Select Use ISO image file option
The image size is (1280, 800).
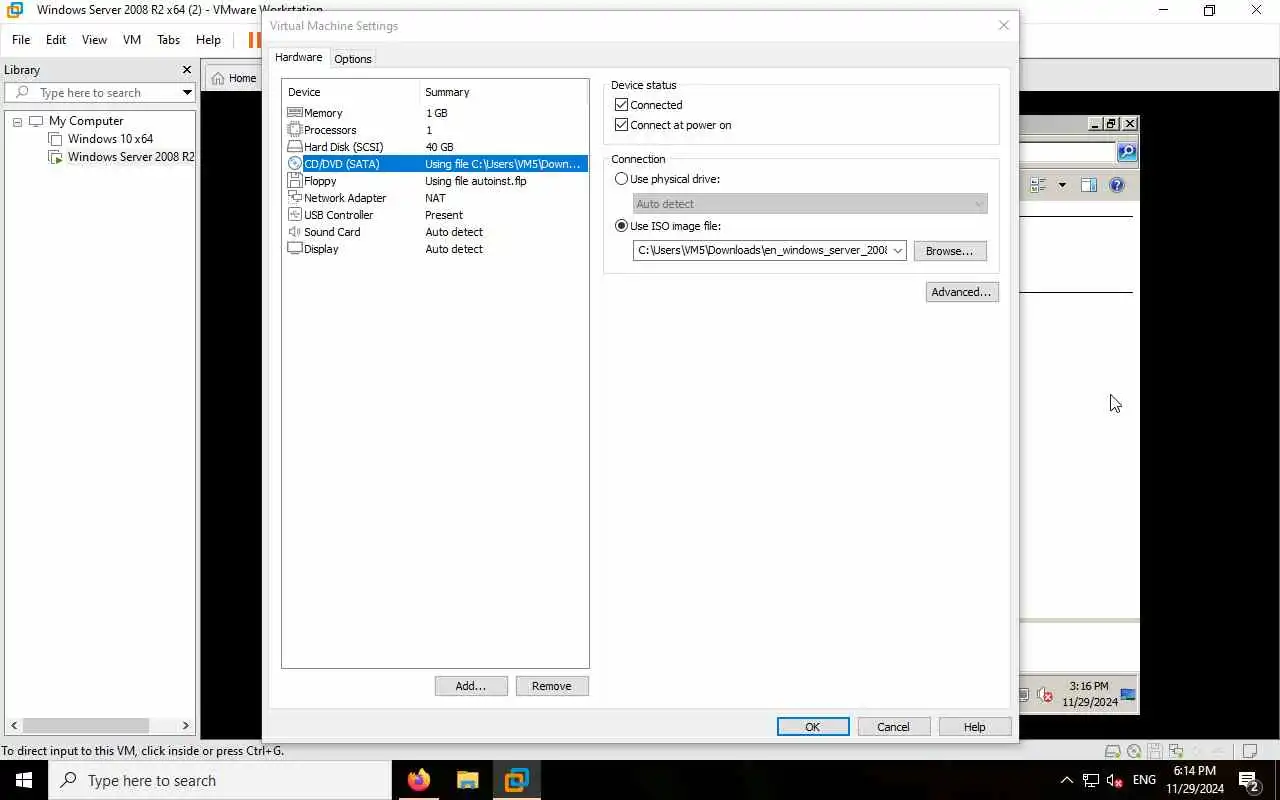click(622, 226)
